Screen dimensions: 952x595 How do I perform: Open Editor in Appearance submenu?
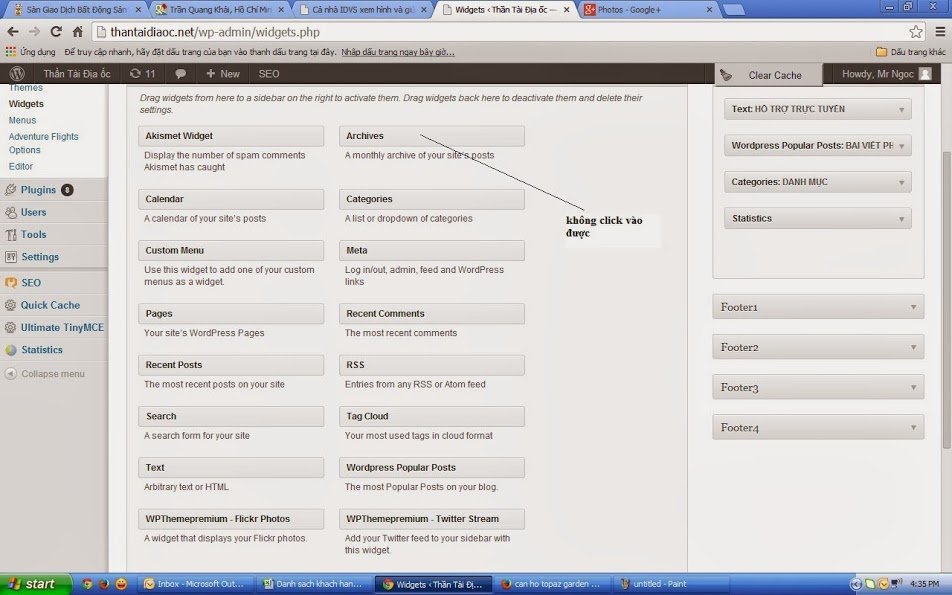tap(21, 166)
